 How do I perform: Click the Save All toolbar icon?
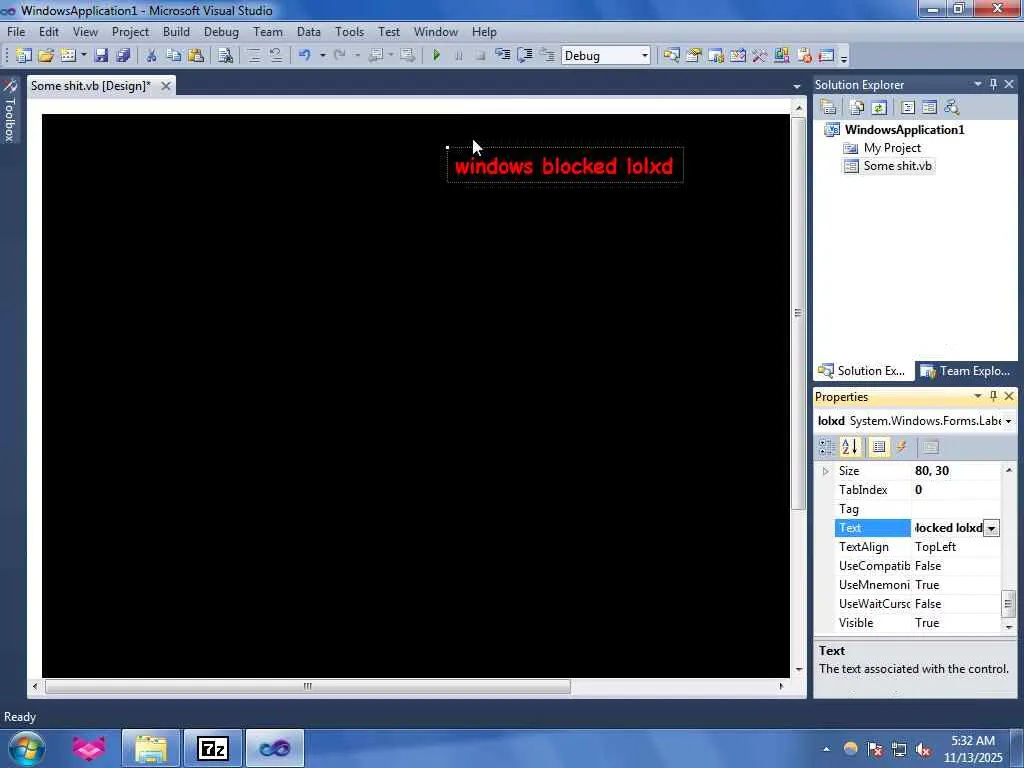[123, 56]
